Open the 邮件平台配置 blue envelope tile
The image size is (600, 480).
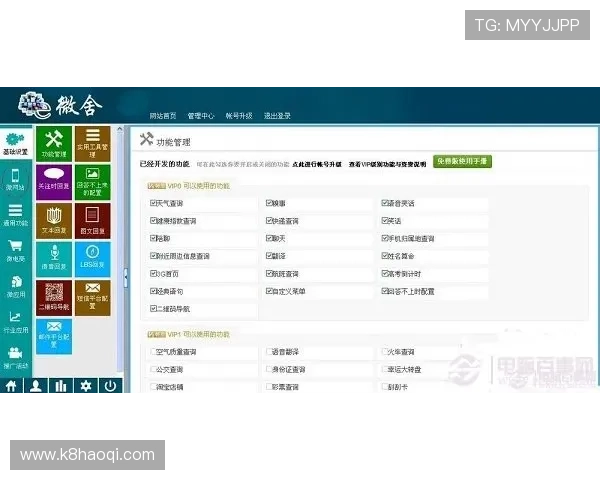point(54,336)
